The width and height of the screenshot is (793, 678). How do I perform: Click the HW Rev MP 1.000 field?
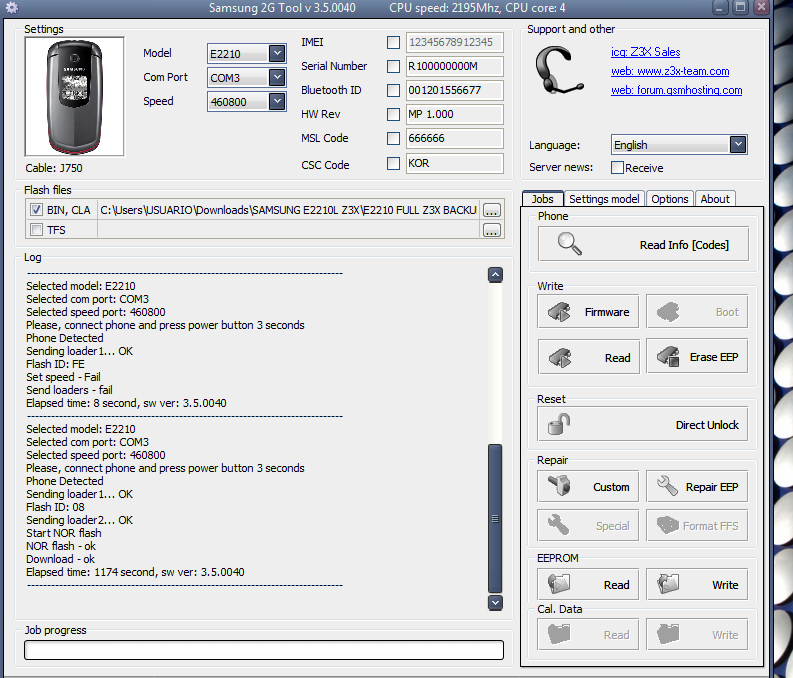coord(455,114)
